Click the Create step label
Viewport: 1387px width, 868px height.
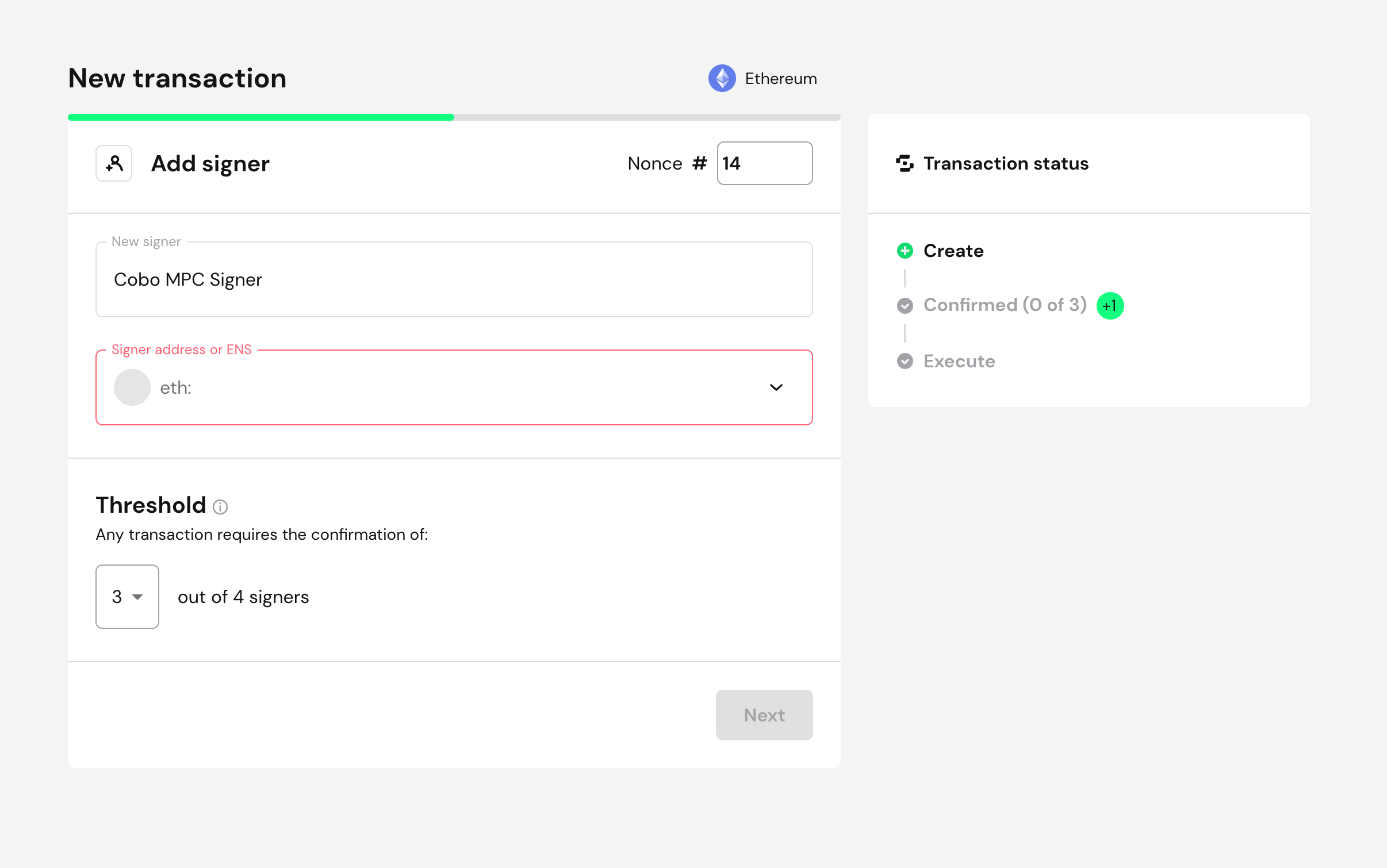point(953,251)
